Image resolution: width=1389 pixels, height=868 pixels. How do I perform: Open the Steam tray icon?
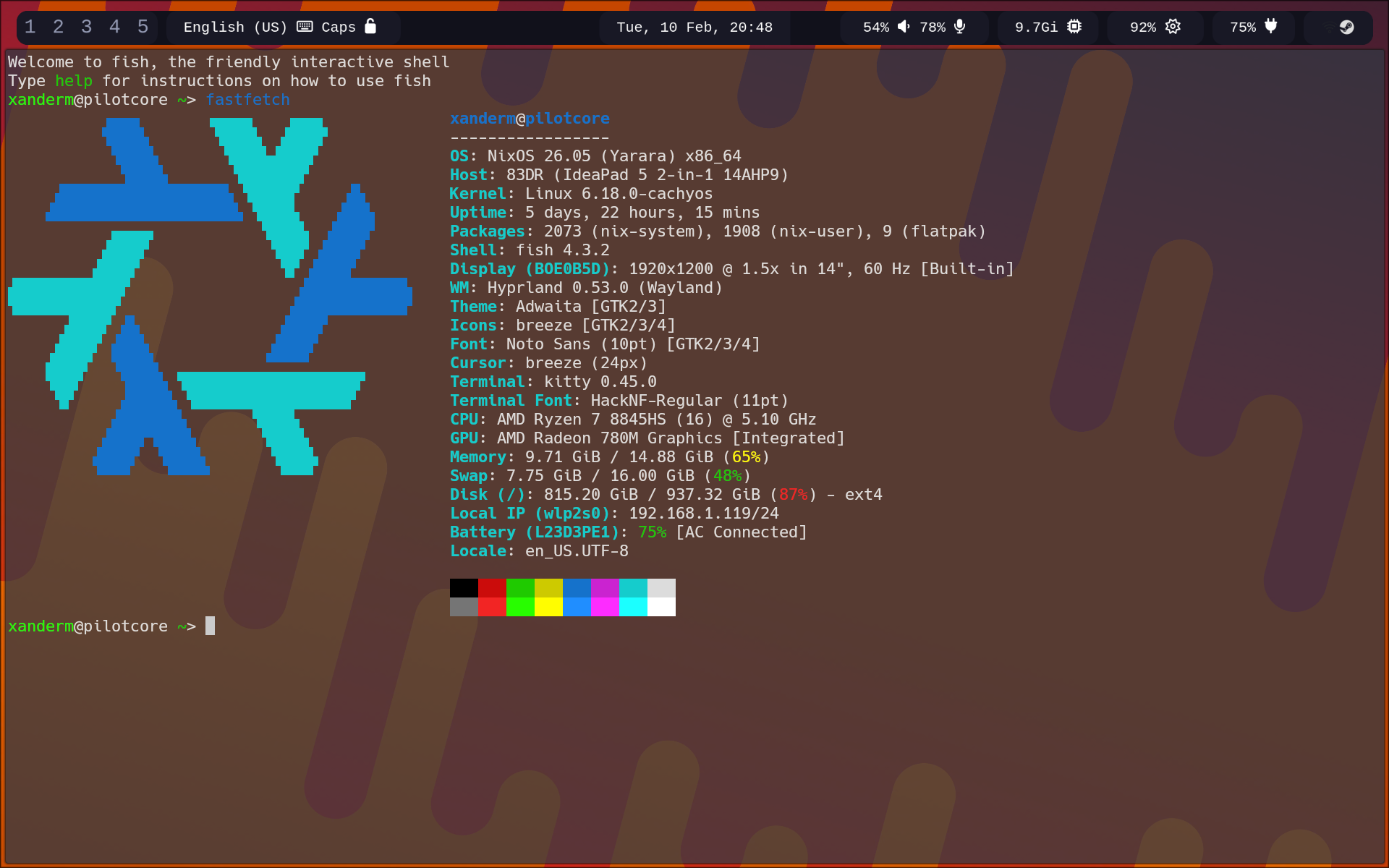[1346, 27]
